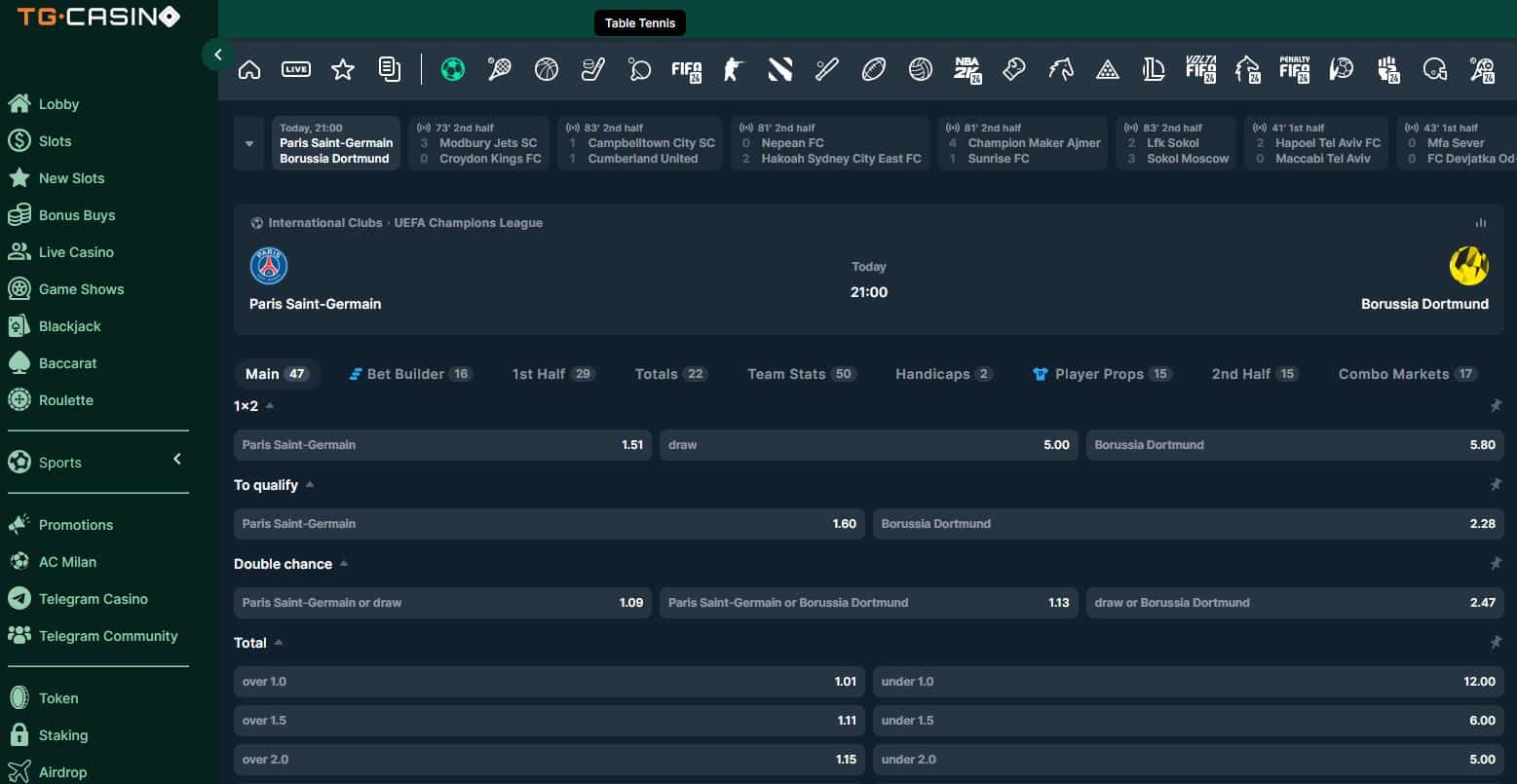Collapse the 1×2 market section

270,406
